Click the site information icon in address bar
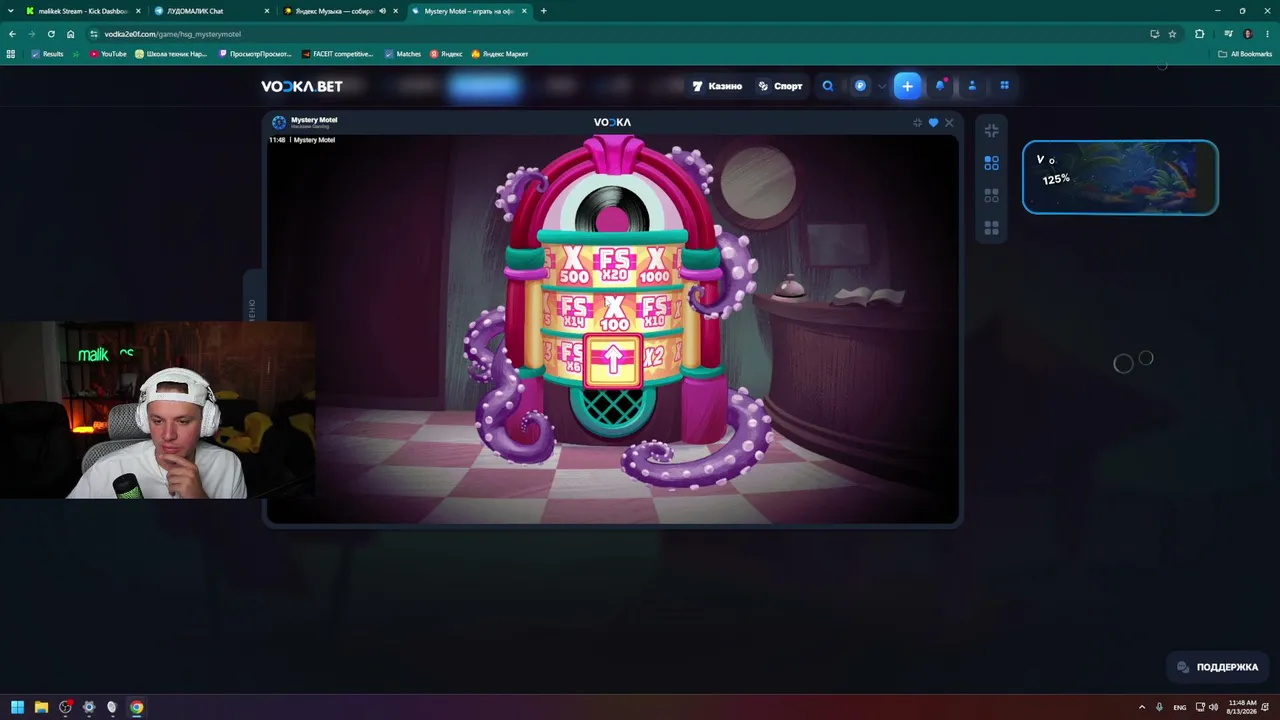Screen dimensions: 1280x720 [94, 34]
